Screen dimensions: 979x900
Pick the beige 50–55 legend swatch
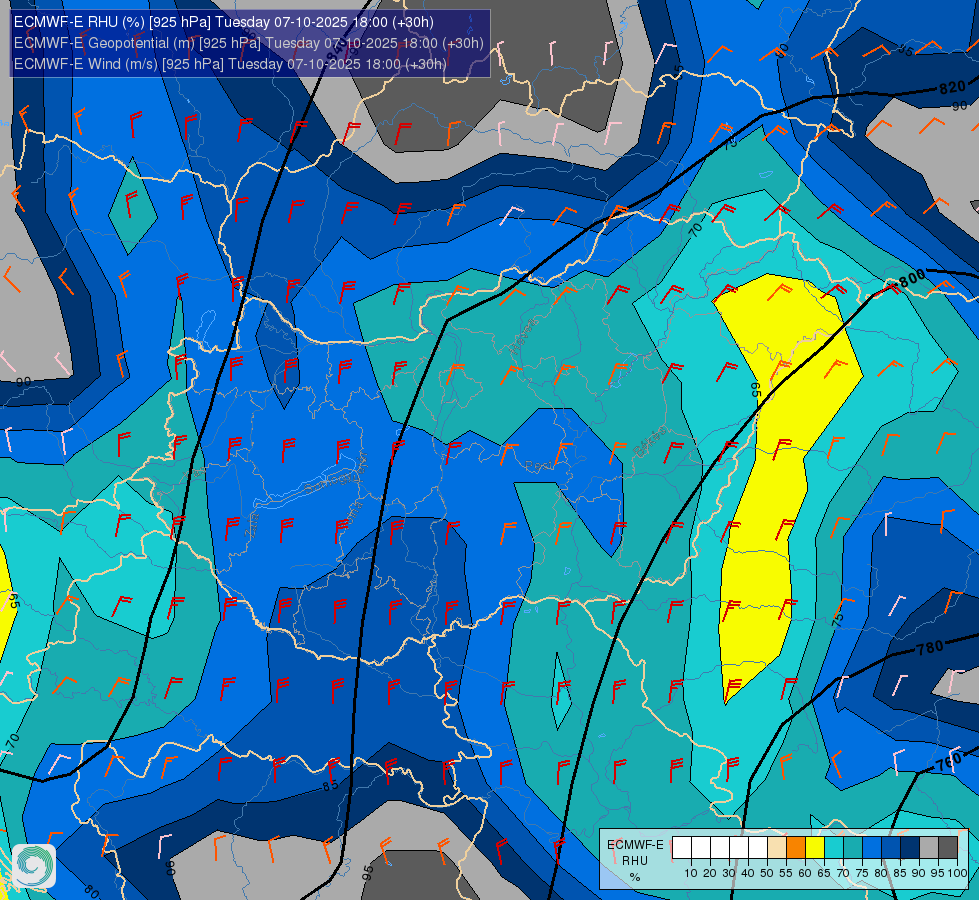(x=777, y=848)
